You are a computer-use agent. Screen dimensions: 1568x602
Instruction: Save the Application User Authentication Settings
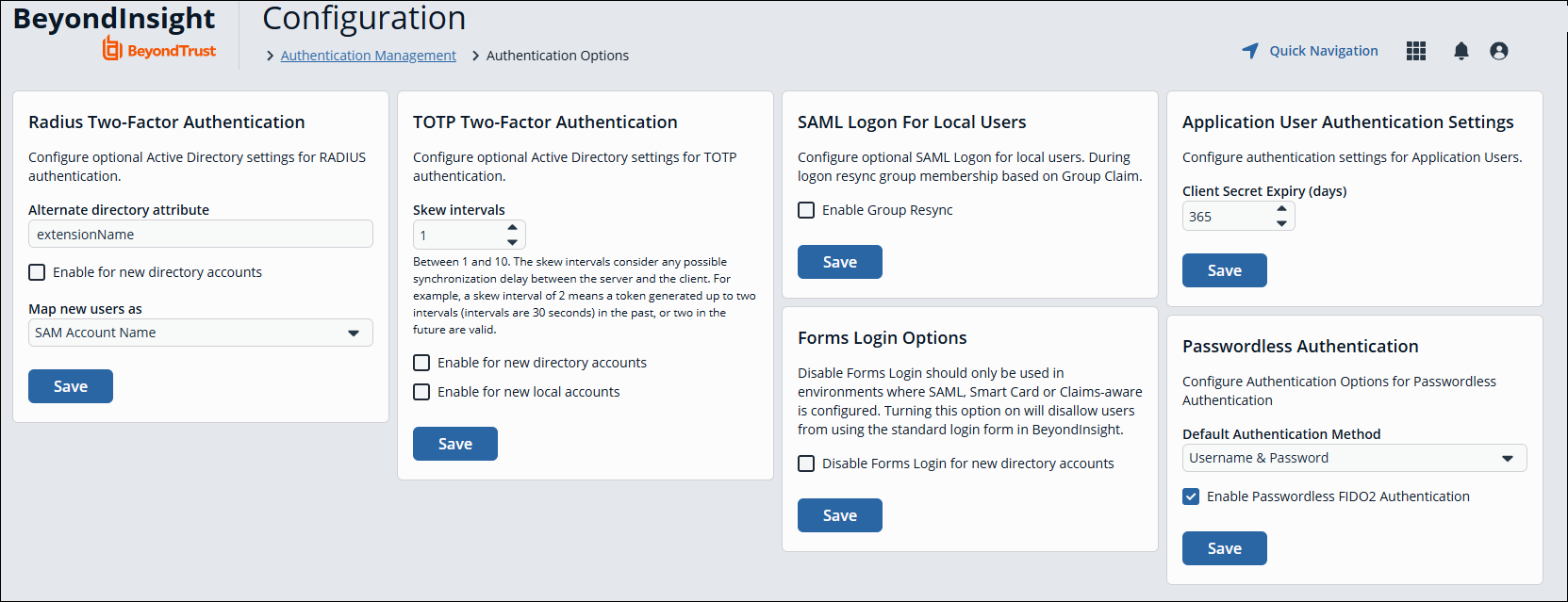pos(1225,270)
